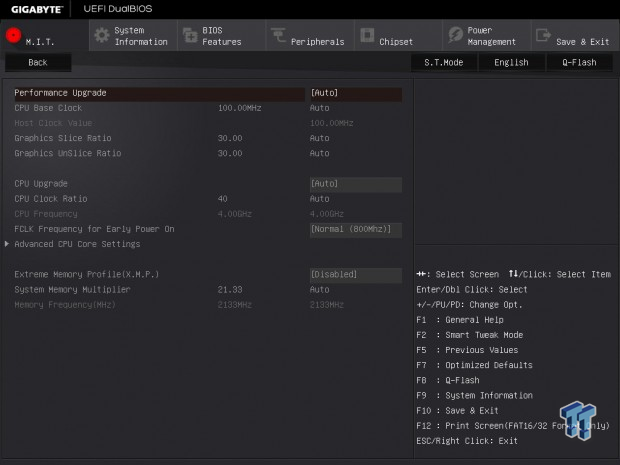Image resolution: width=620 pixels, height=465 pixels.
Task: Switch to the BIOS Features tab
Action: (221, 36)
